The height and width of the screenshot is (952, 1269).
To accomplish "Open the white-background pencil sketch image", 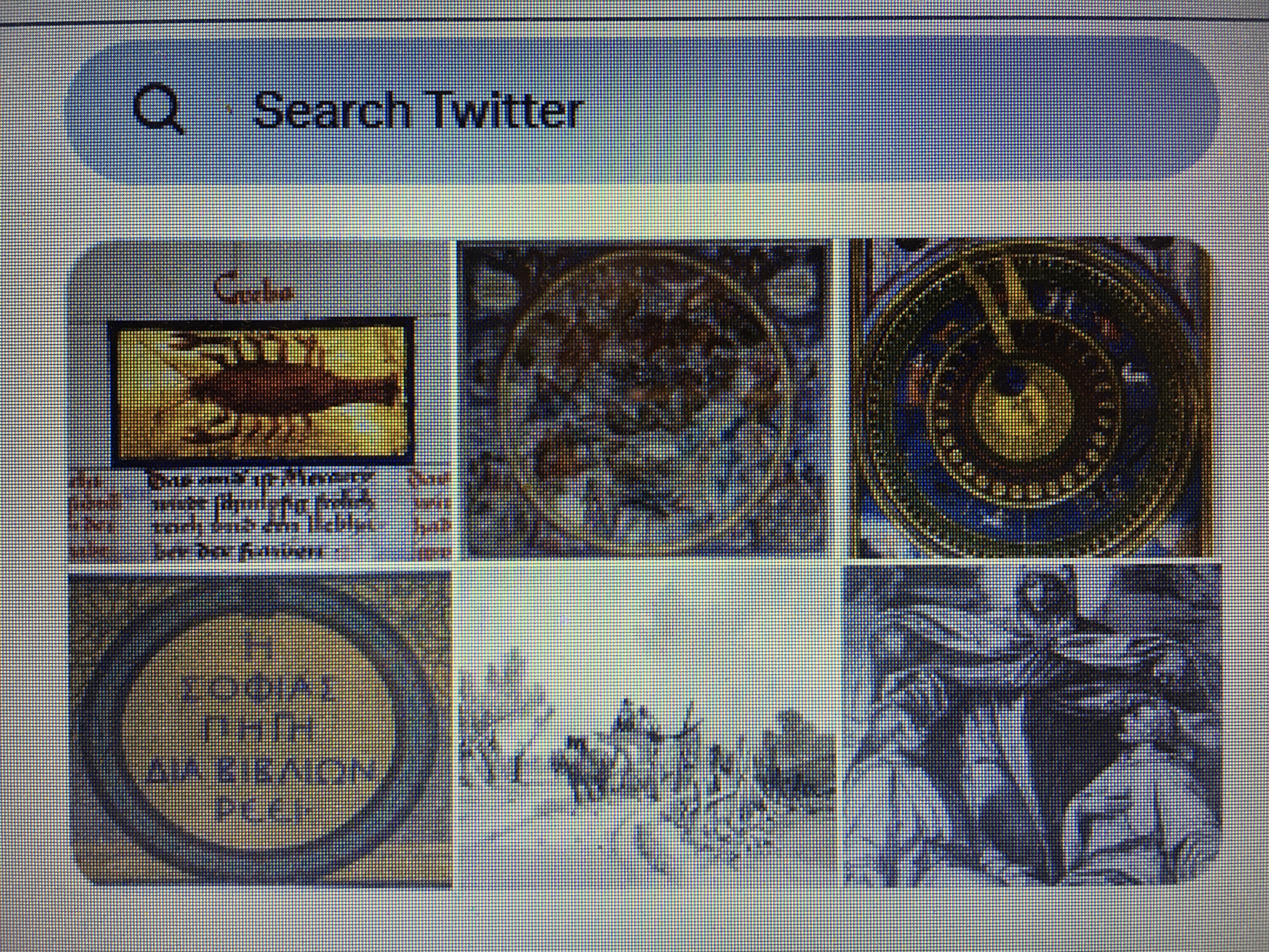I will [648, 727].
